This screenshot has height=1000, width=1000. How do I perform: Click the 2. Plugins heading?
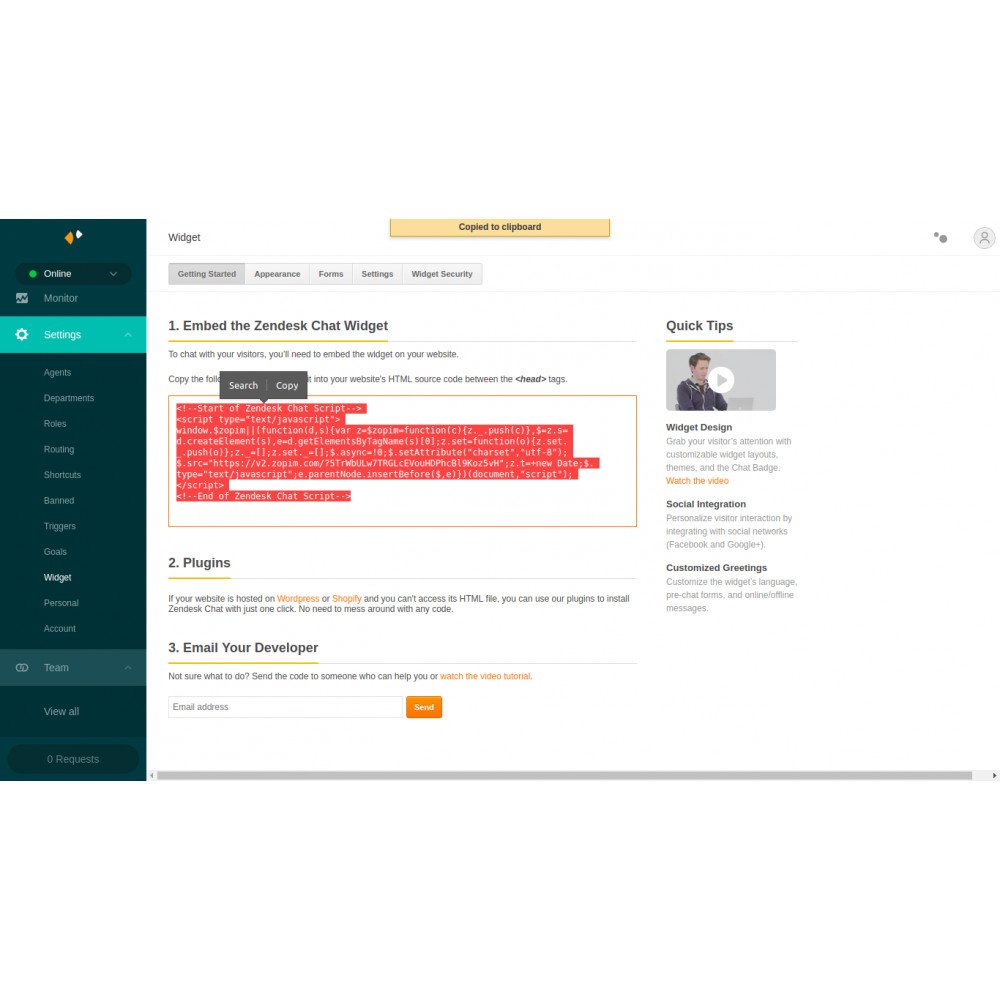199,562
